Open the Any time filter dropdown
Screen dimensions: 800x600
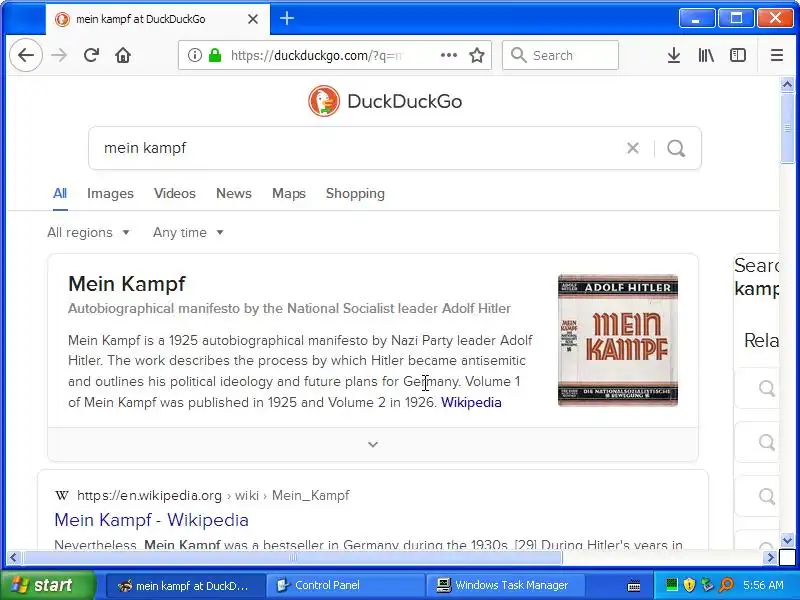pos(188,233)
